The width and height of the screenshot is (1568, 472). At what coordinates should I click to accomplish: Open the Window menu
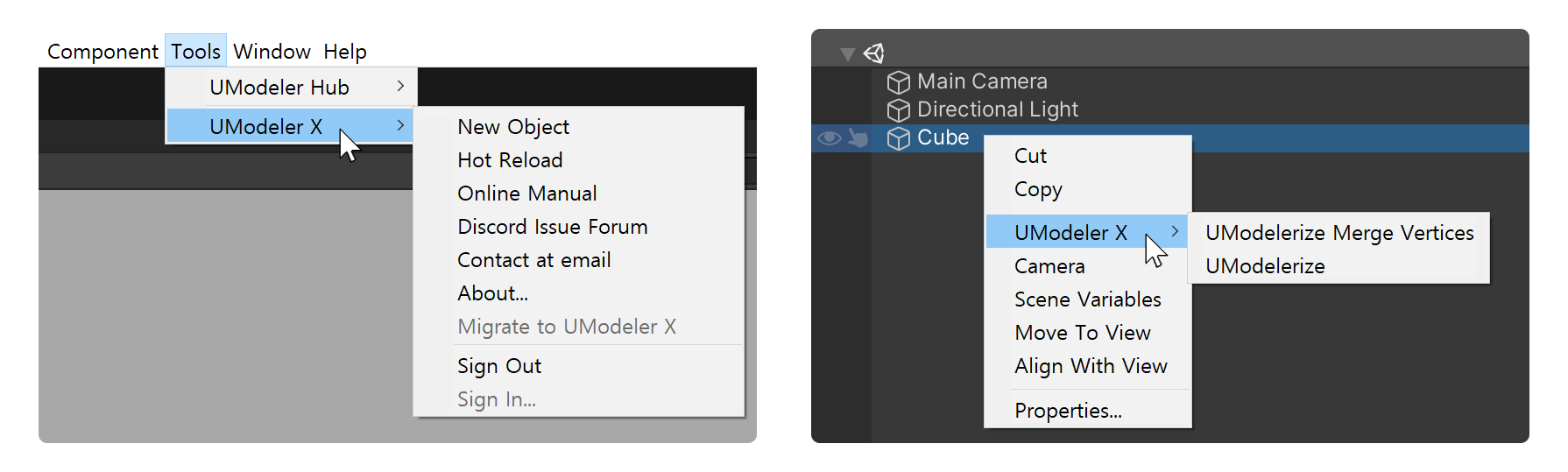pyautogui.click(x=272, y=52)
